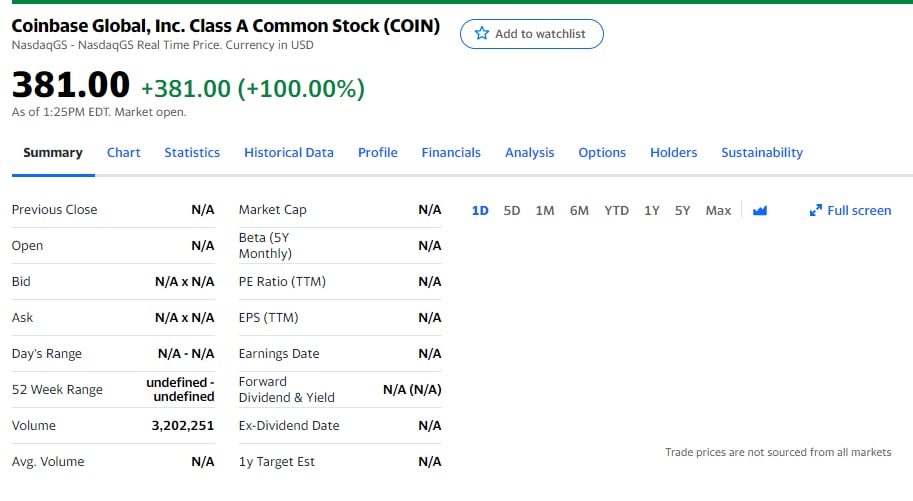Select the 1D chart range
This screenshot has height=501, width=913.
[480, 210]
